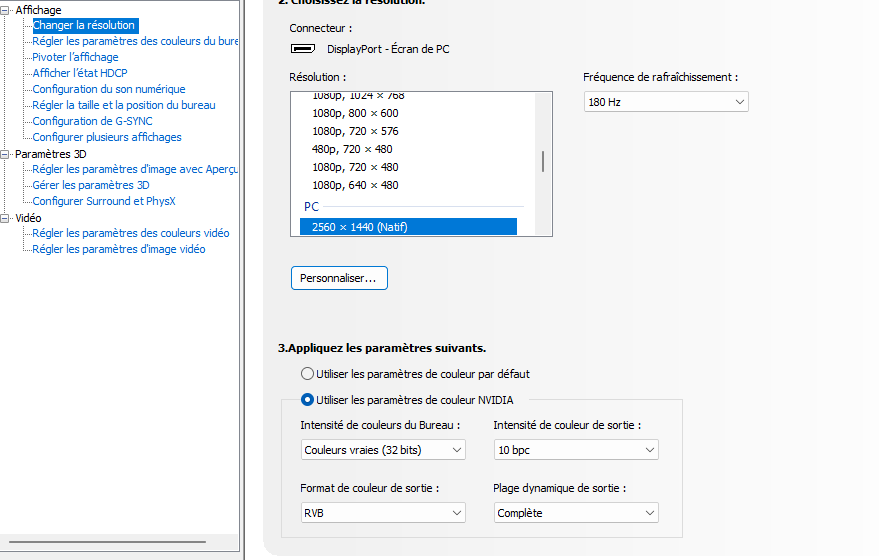This screenshot has width=879, height=560.
Task: Open Pivoter l'affichage page
Action: point(75,57)
